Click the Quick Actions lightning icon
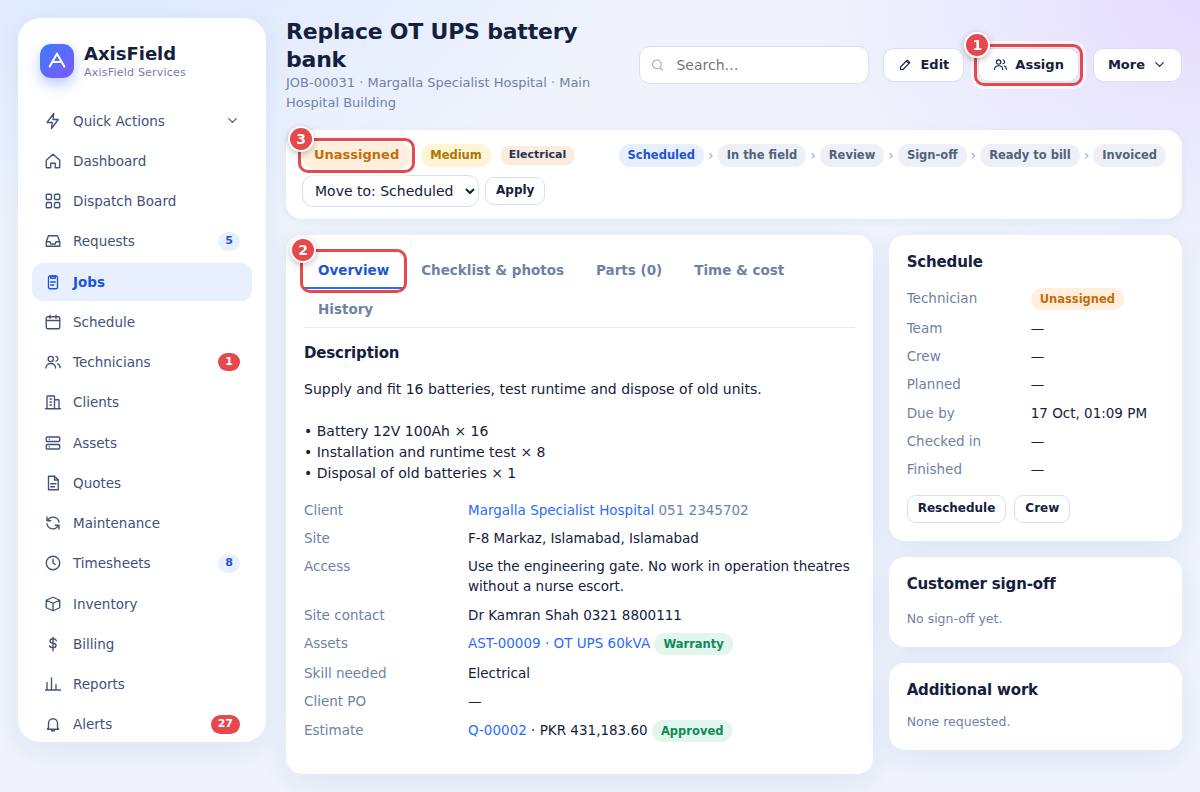 [53, 121]
